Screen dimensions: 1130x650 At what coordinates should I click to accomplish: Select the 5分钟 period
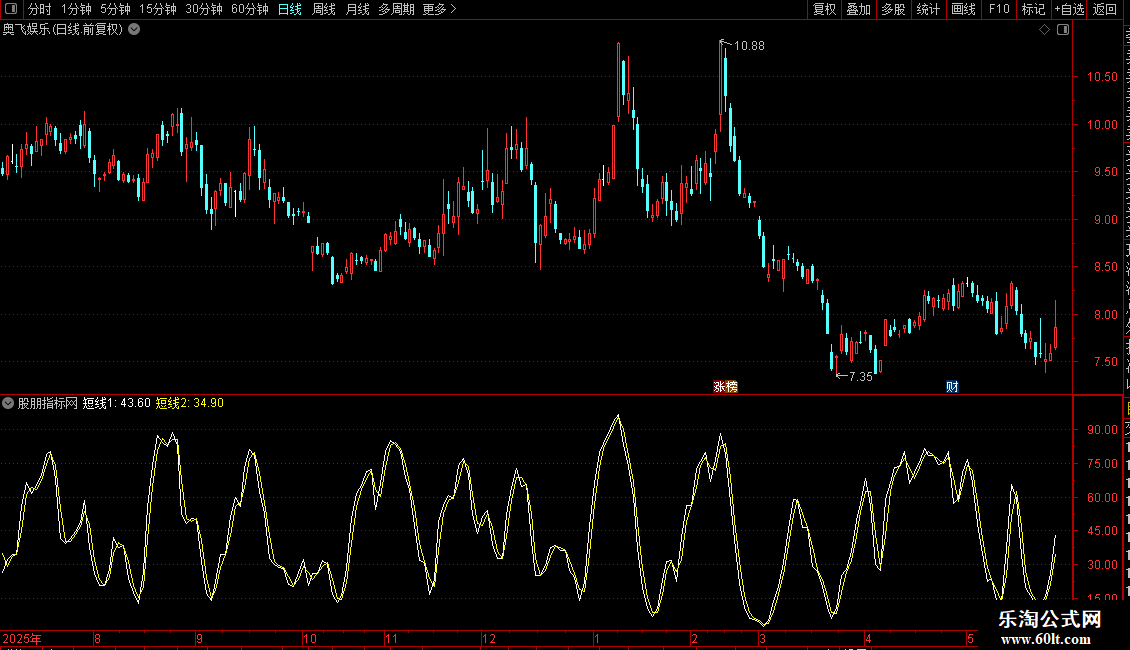point(115,9)
